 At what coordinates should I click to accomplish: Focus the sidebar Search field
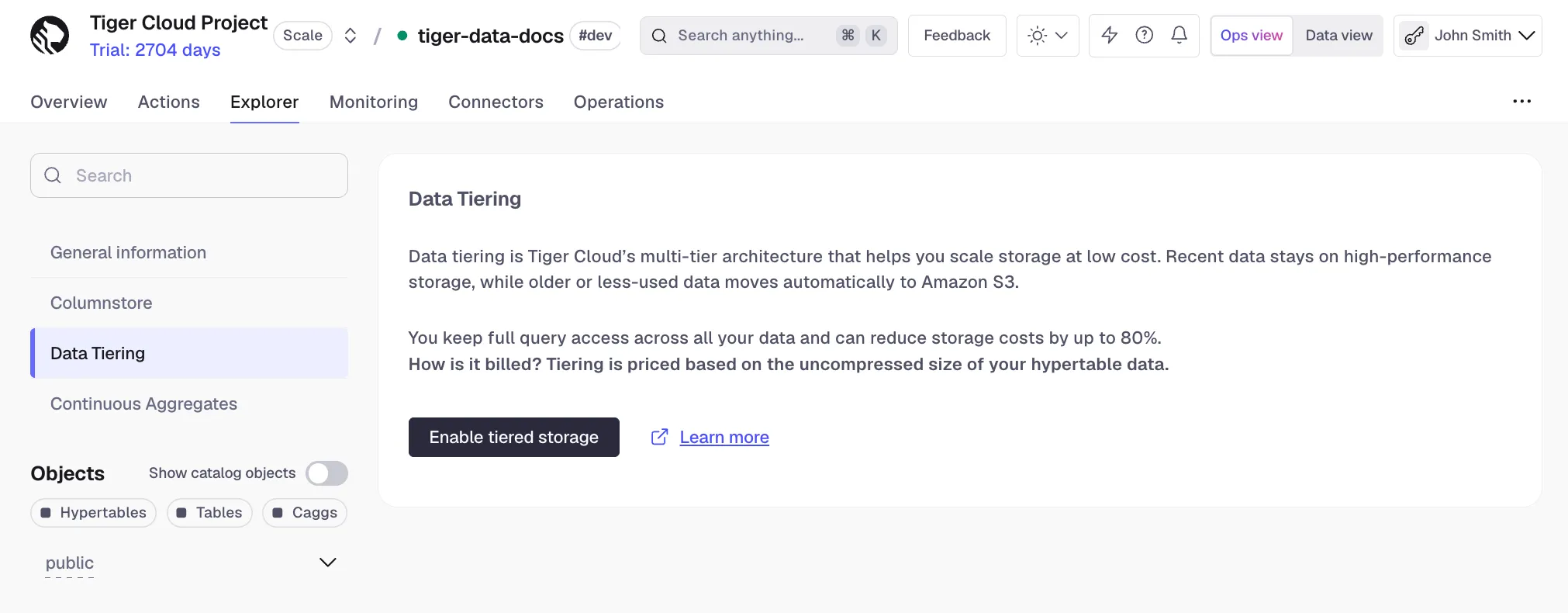pyautogui.click(x=189, y=175)
